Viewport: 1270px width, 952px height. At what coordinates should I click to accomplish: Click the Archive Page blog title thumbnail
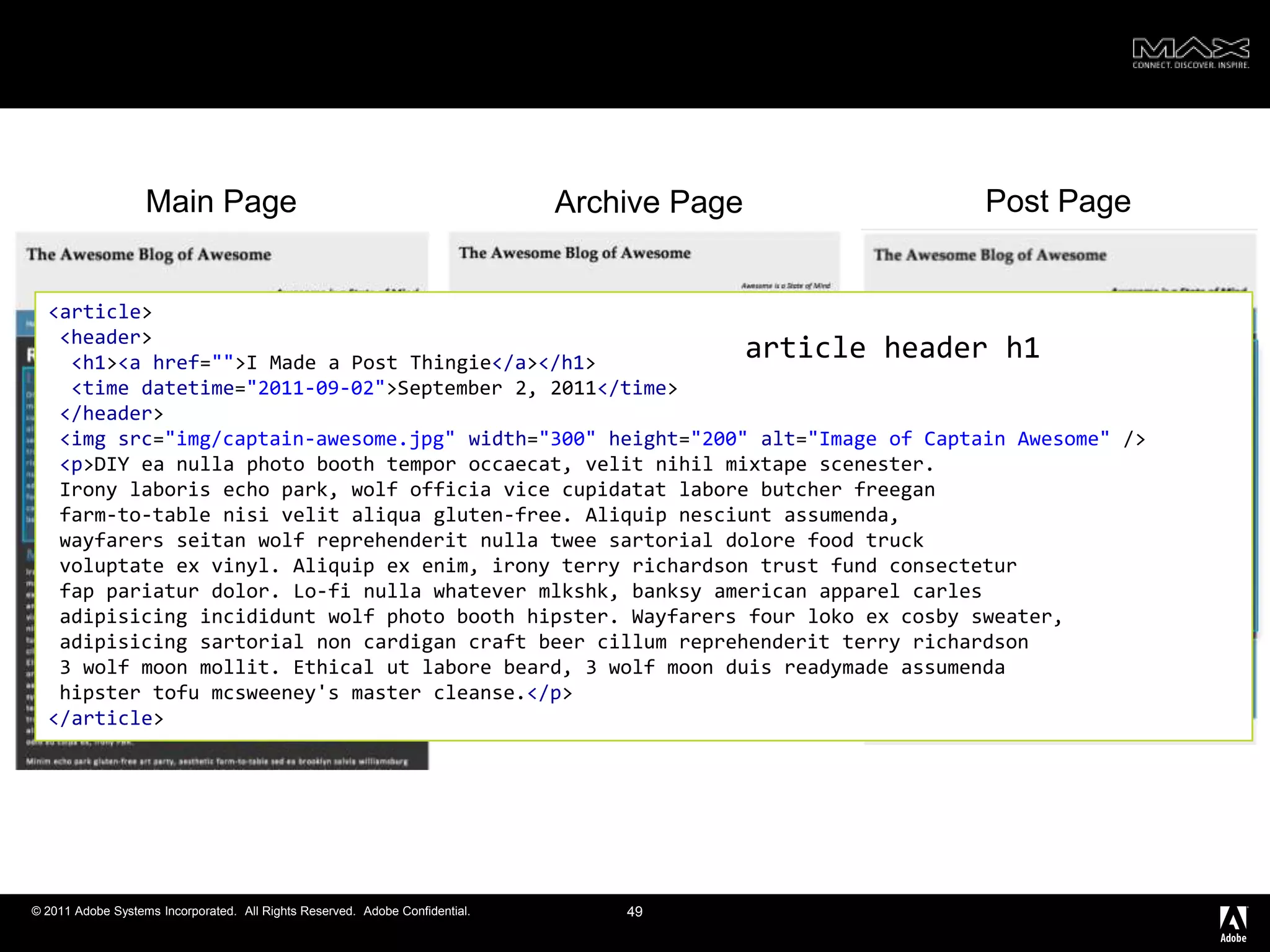pyautogui.click(x=574, y=253)
